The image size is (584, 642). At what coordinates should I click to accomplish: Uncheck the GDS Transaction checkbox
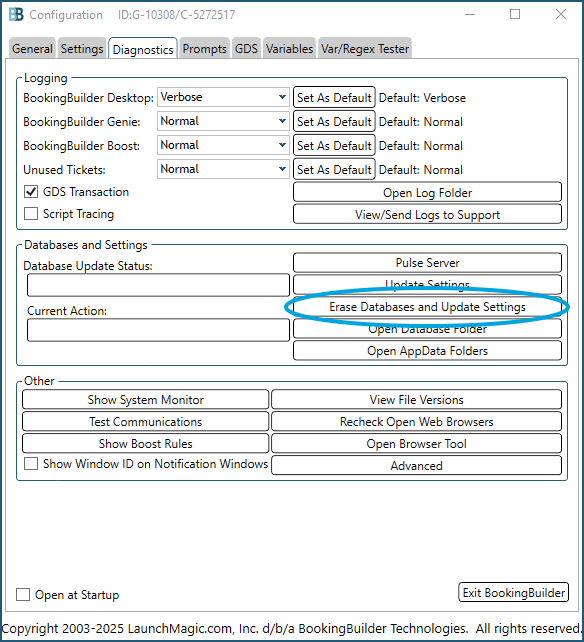coord(31,192)
